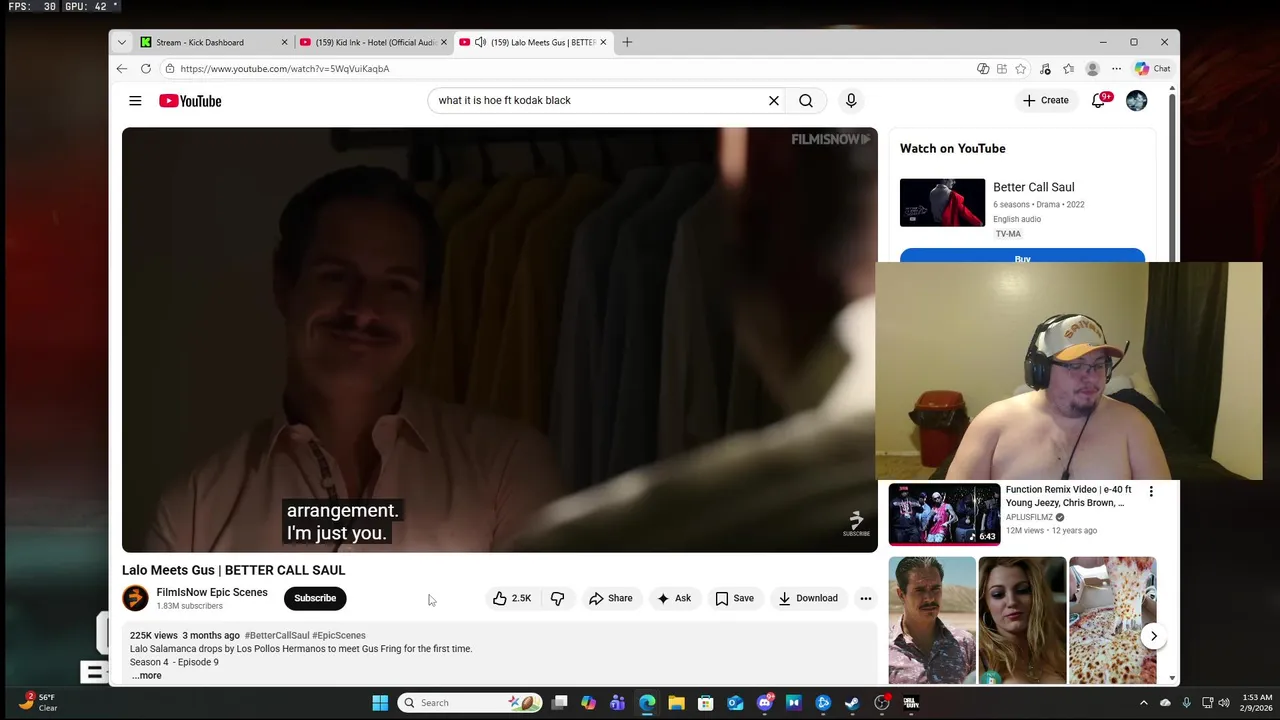
Task: Open Steam from taskbar
Action: pyautogui.click(x=852, y=703)
